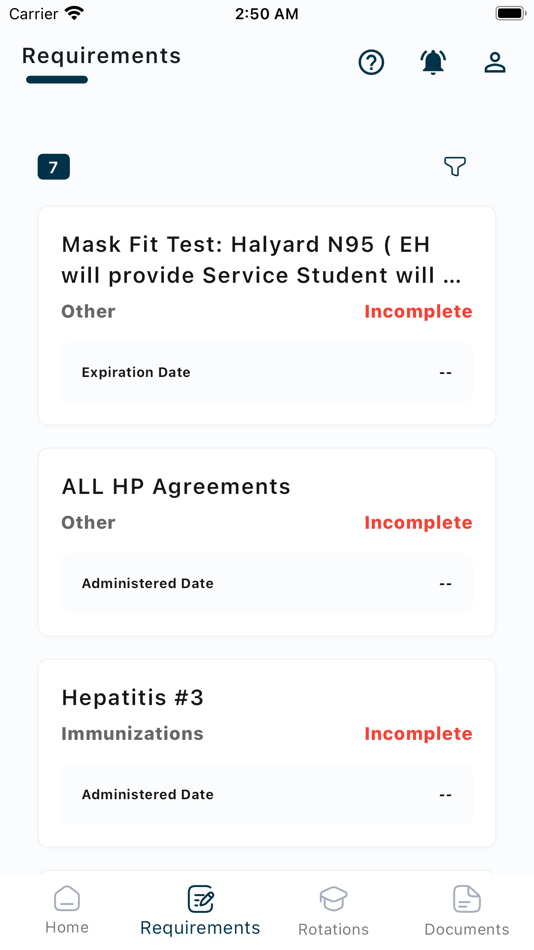Tap the Rotations graduation cap icon
The height and width of the screenshot is (950, 534).
[x=333, y=899]
